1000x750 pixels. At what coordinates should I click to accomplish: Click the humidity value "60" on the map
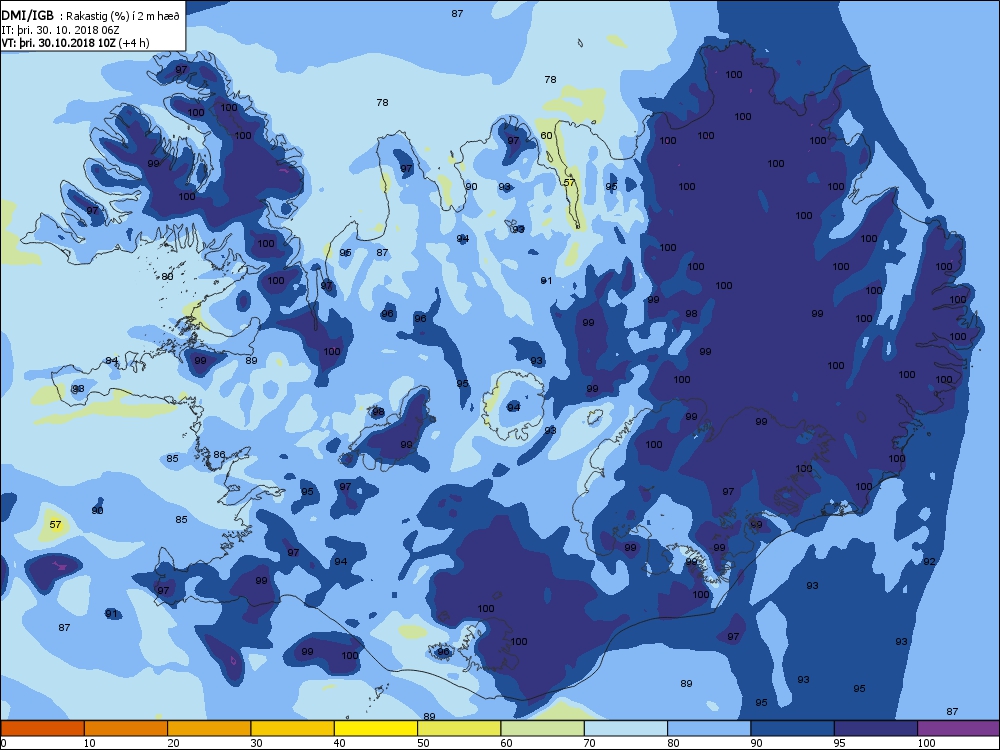point(547,135)
